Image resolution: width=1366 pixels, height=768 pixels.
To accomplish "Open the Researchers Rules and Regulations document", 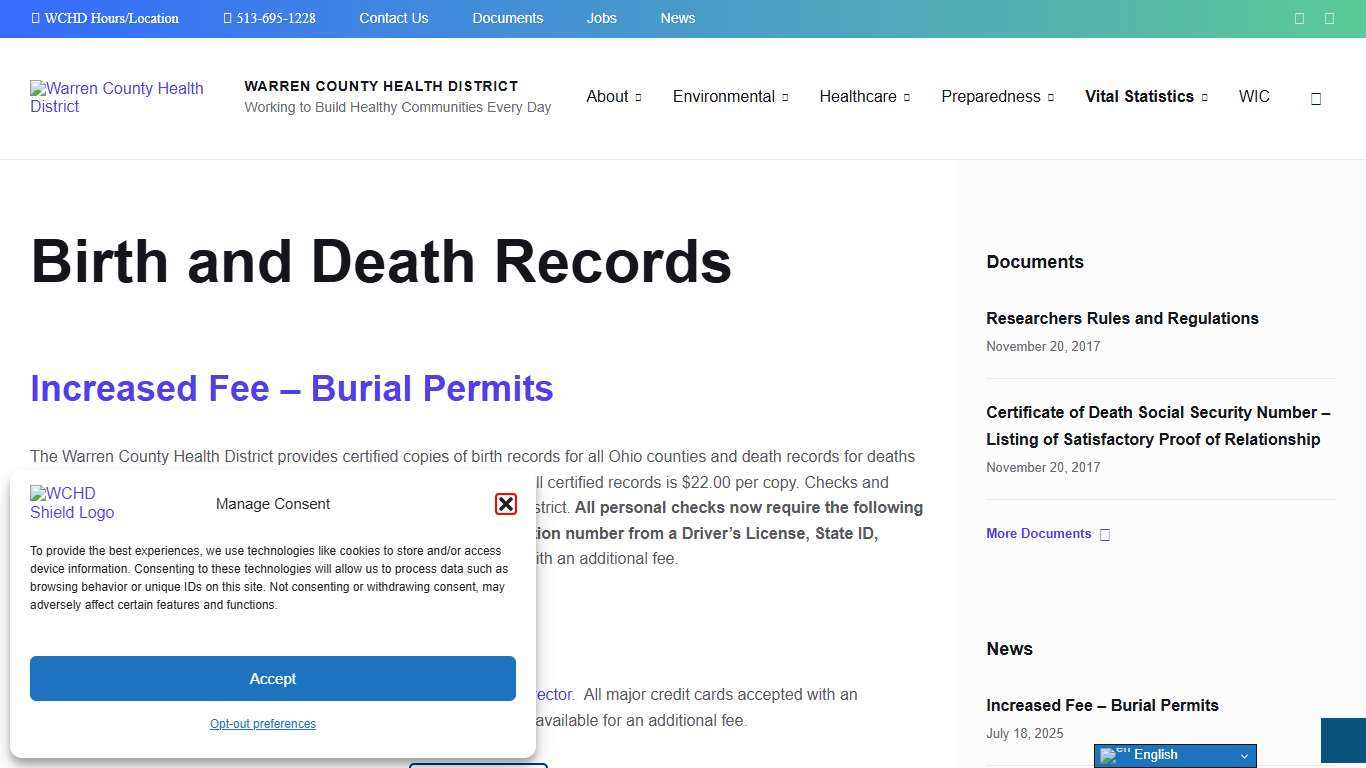I will 1122,318.
